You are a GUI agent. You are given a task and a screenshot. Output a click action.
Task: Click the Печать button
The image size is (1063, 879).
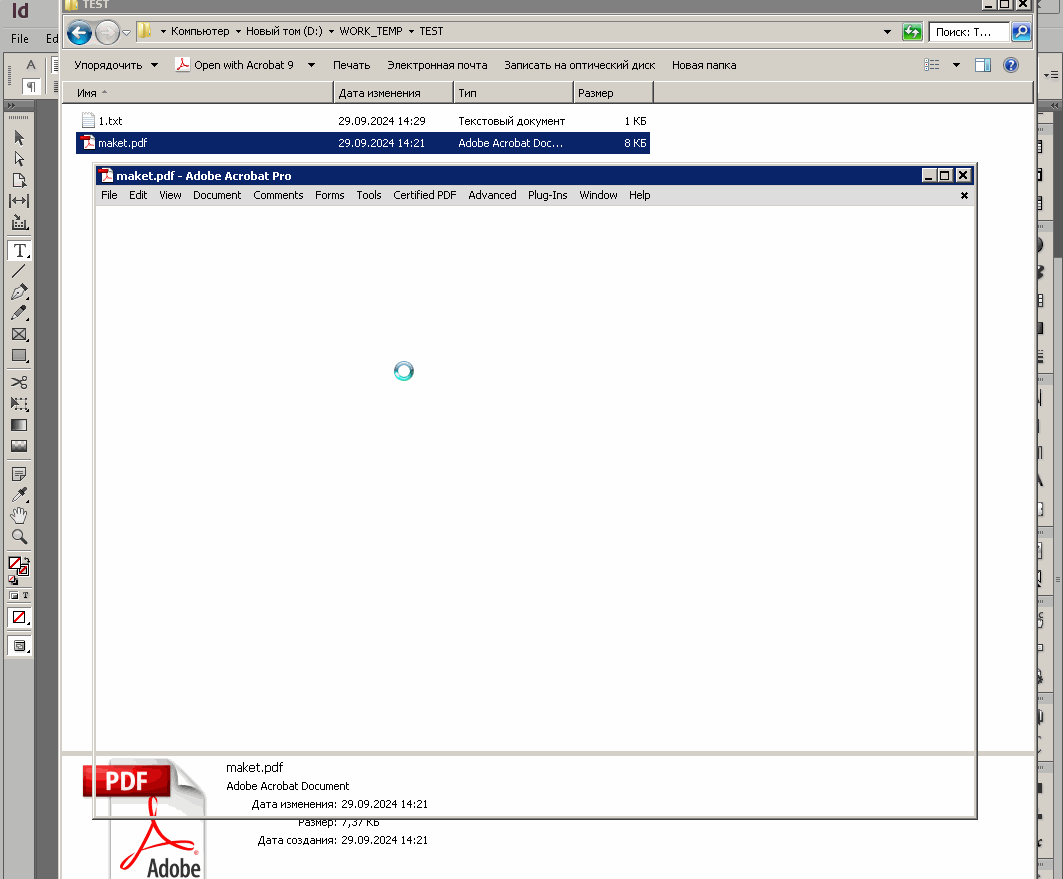tap(351, 65)
